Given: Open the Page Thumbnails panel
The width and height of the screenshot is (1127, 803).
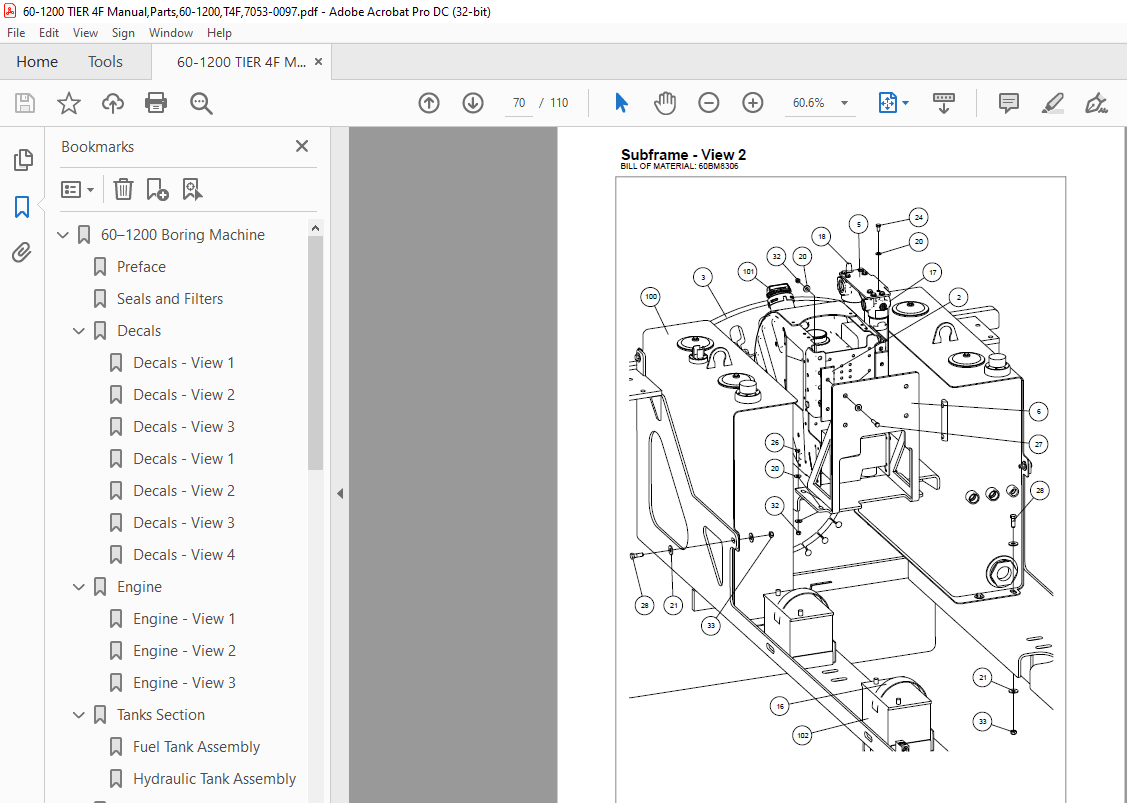Looking at the screenshot, I should (x=22, y=160).
